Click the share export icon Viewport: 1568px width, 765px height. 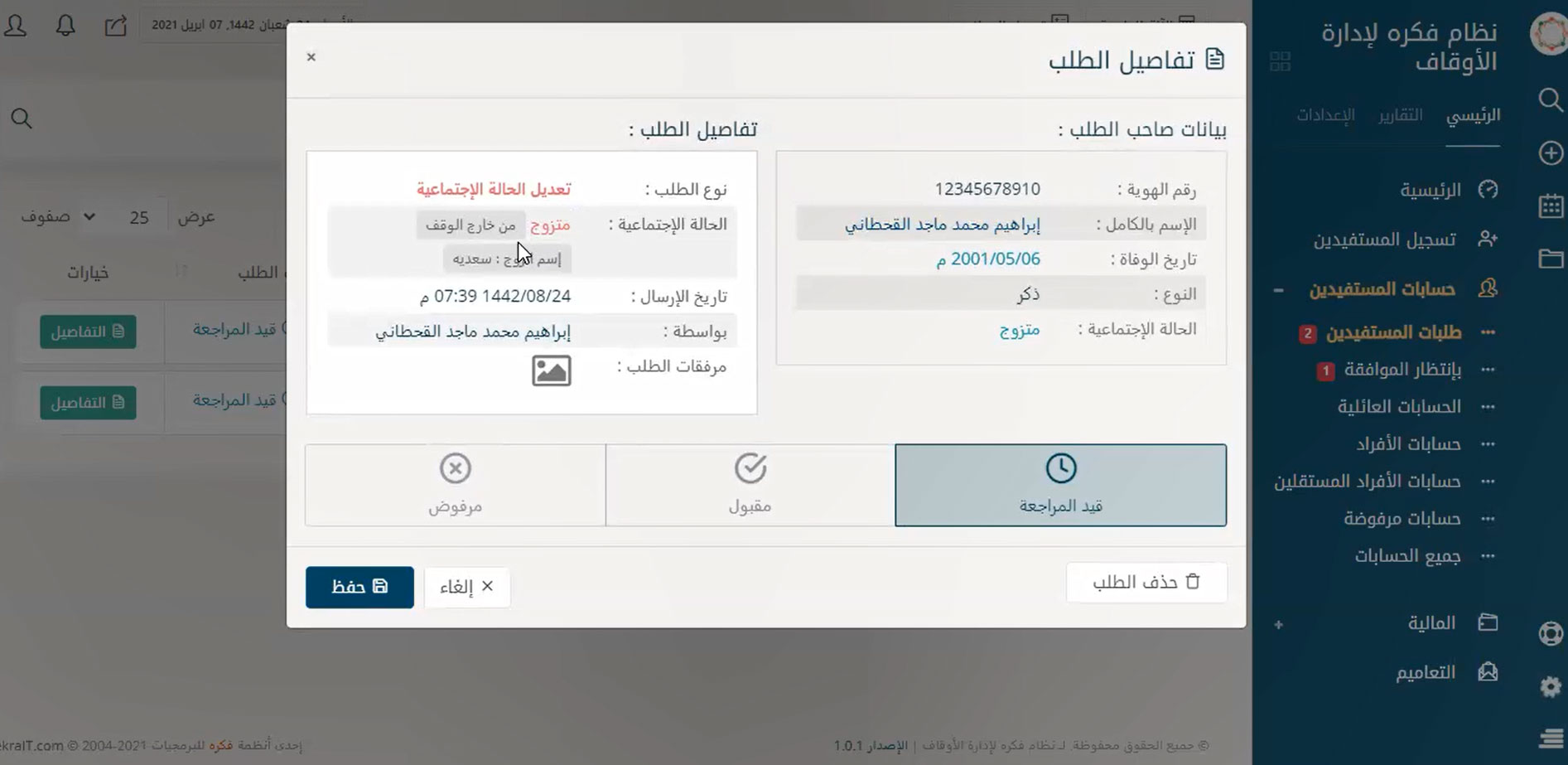point(115,26)
